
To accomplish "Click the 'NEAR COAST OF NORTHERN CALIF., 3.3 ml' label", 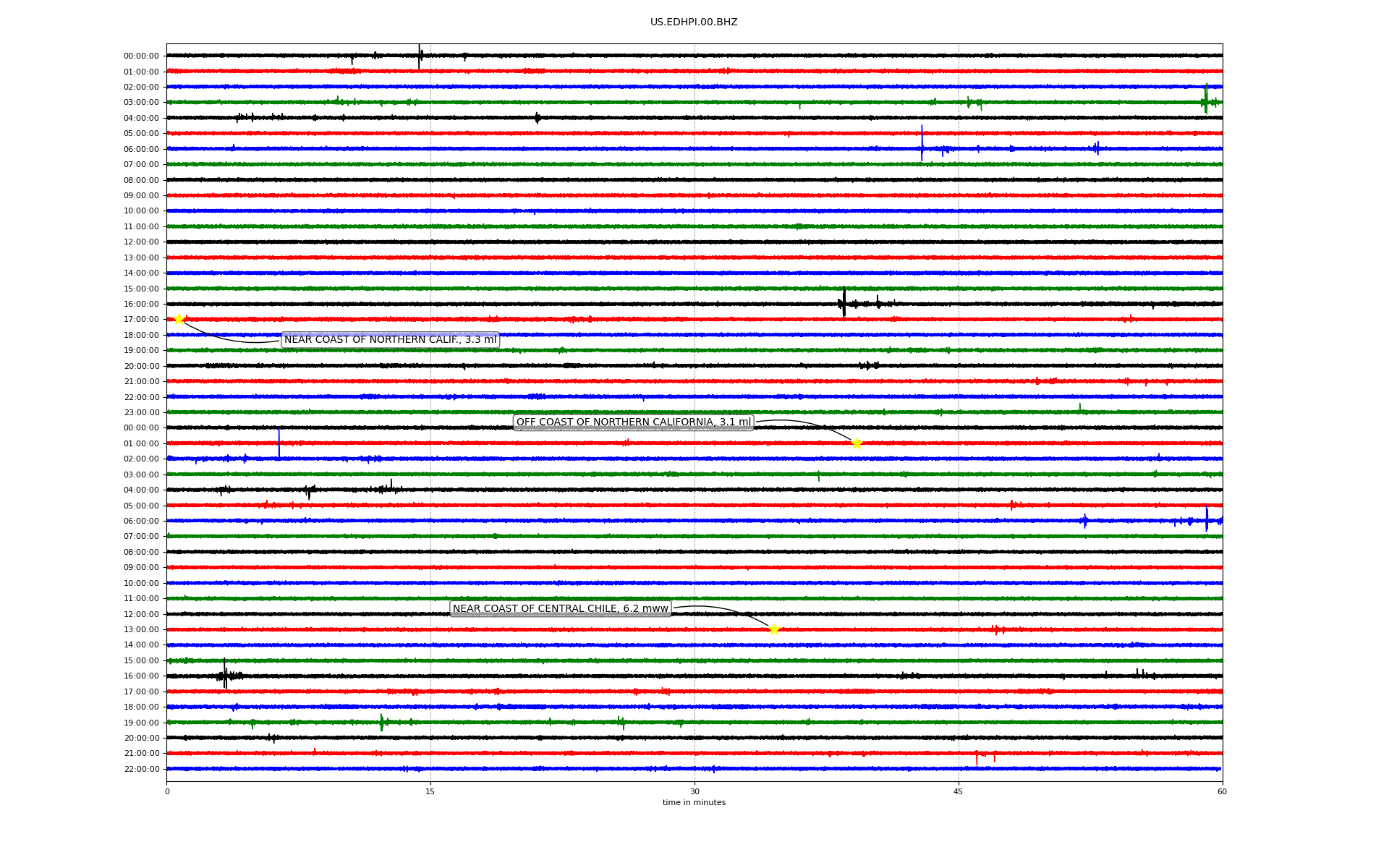I will pos(390,340).
